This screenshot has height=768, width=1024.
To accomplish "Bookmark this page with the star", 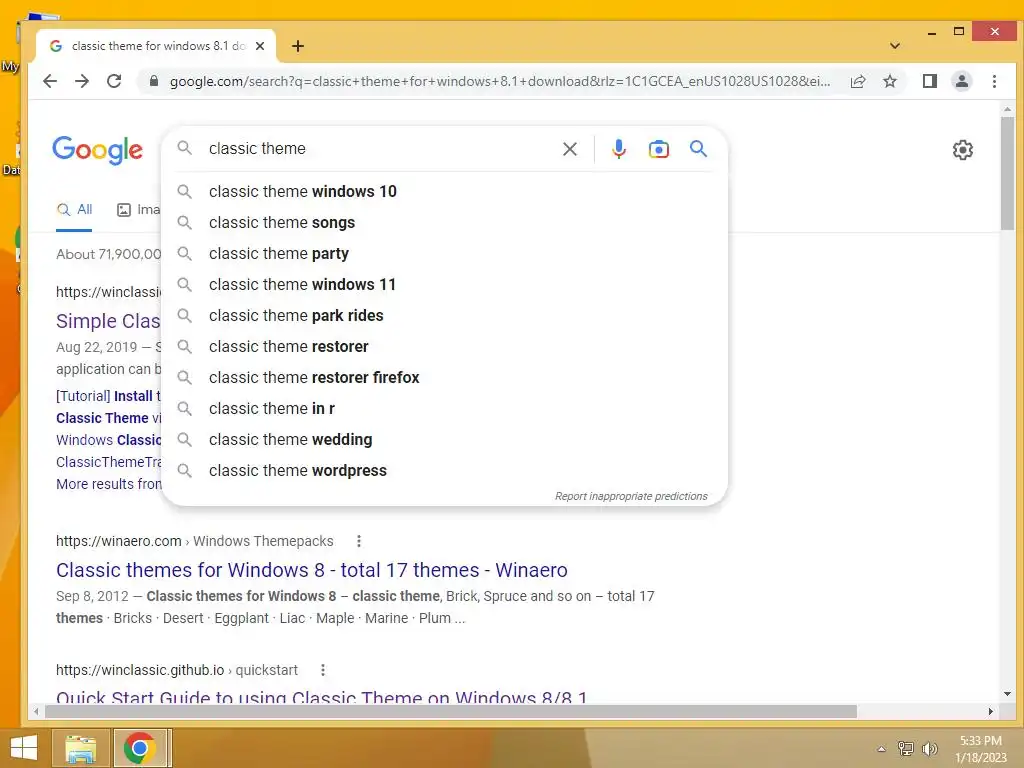I will pos(889,81).
